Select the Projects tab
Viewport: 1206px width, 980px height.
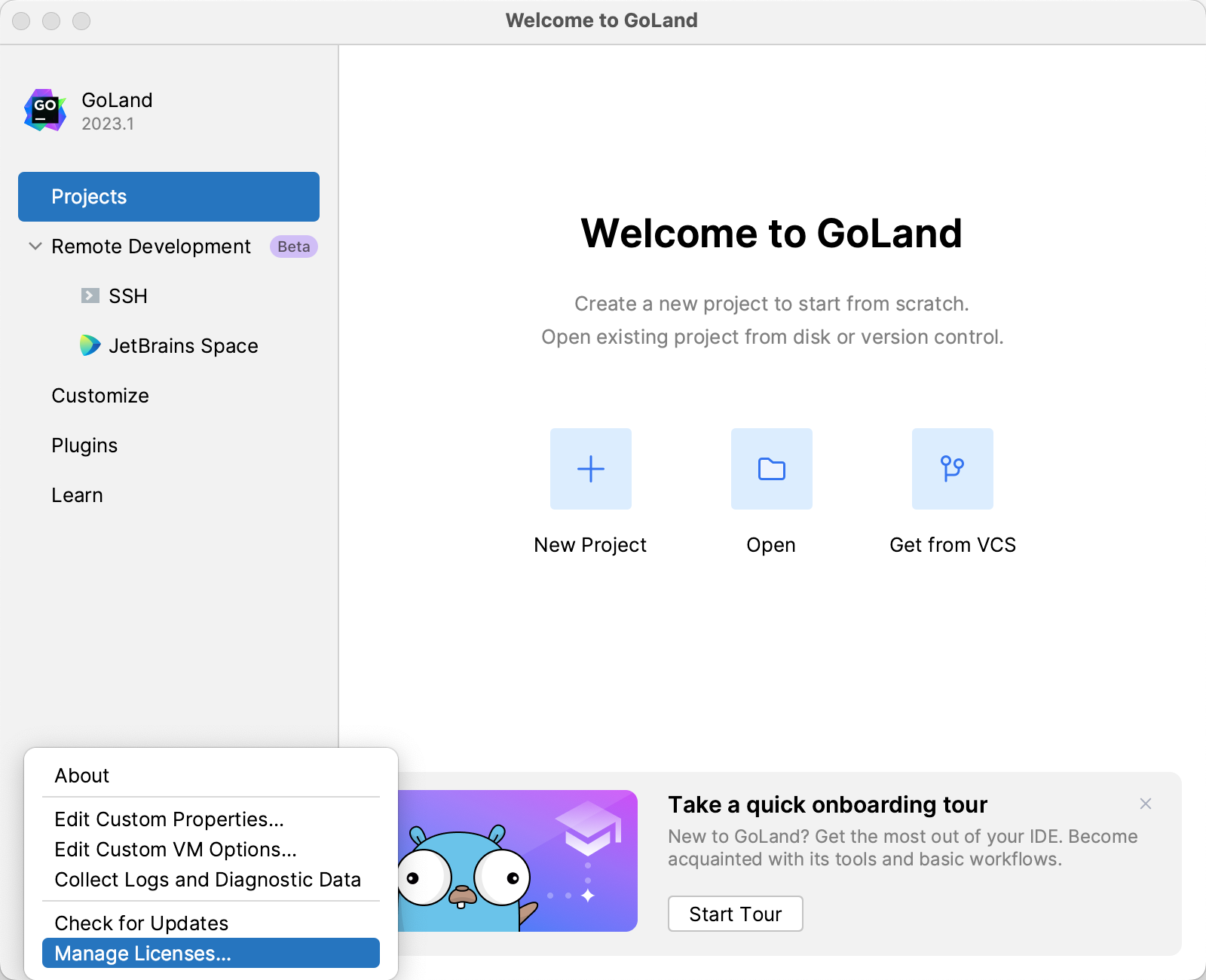169,197
